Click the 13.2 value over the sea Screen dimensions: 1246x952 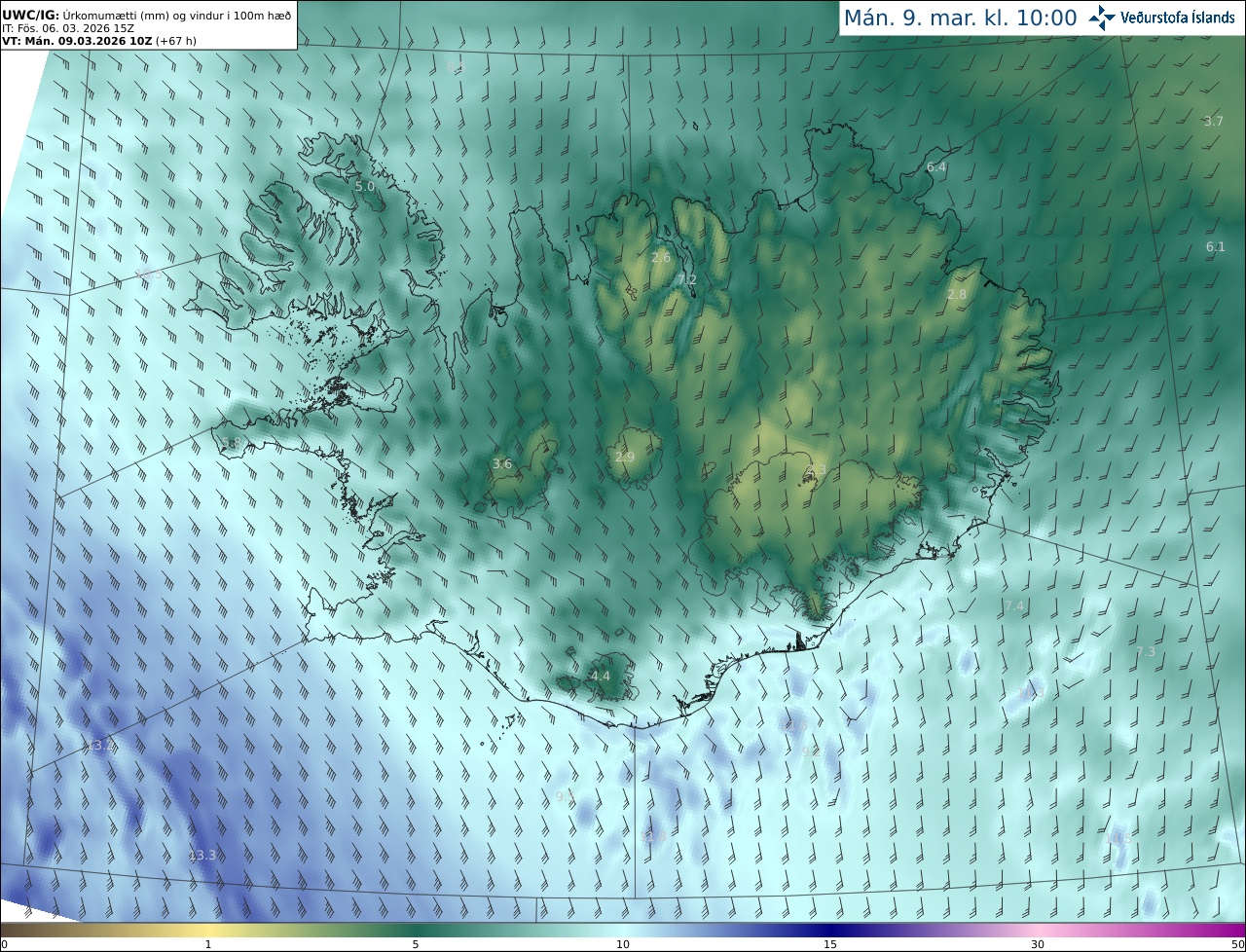[x=101, y=746]
